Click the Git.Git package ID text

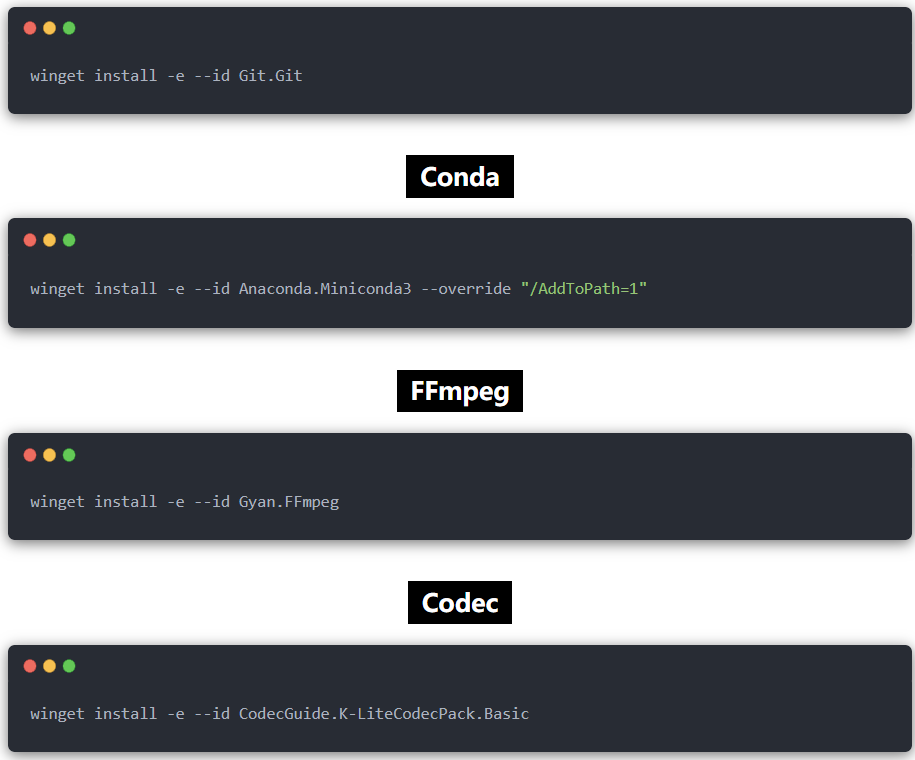point(270,75)
